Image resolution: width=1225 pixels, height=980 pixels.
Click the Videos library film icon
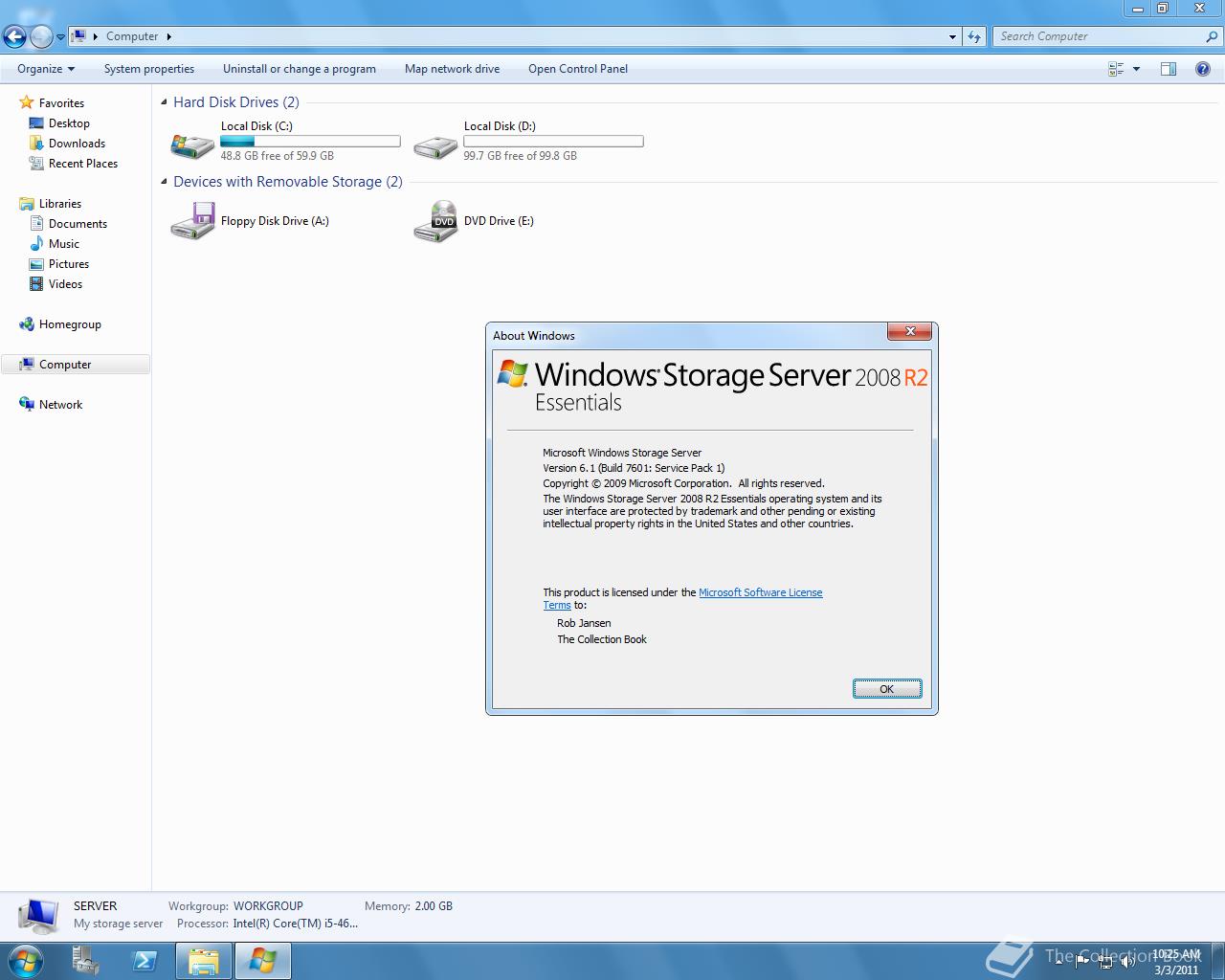pyautogui.click(x=36, y=284)
